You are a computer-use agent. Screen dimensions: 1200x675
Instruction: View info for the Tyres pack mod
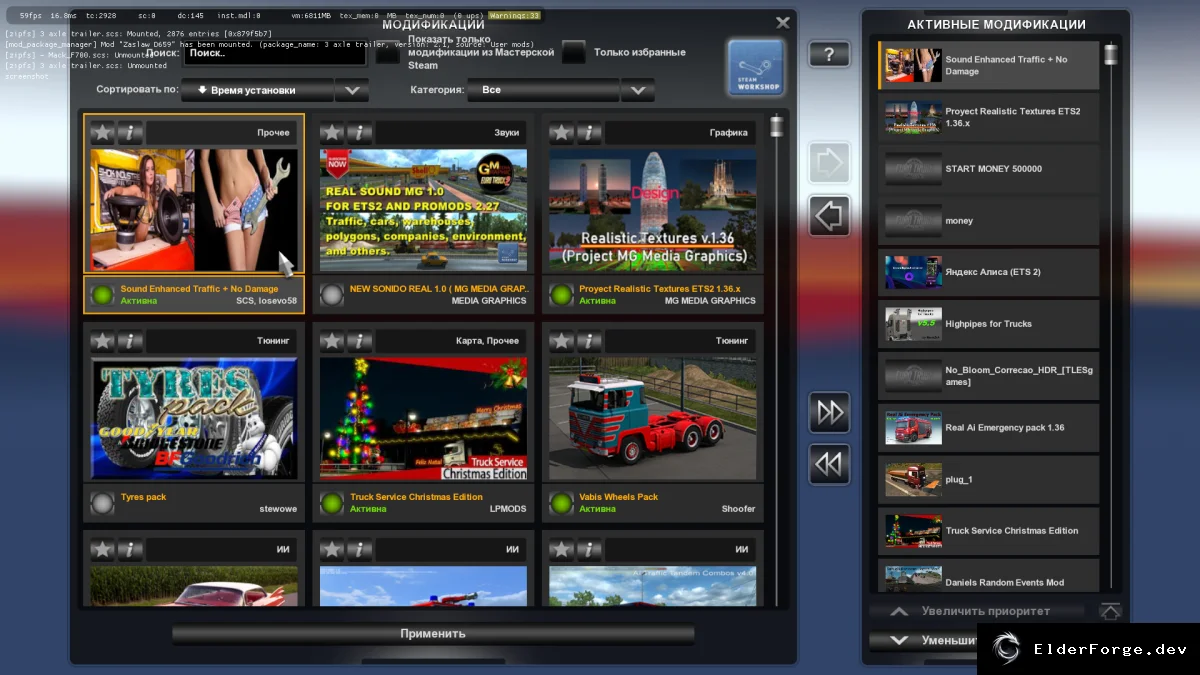[x=131, y=341]
